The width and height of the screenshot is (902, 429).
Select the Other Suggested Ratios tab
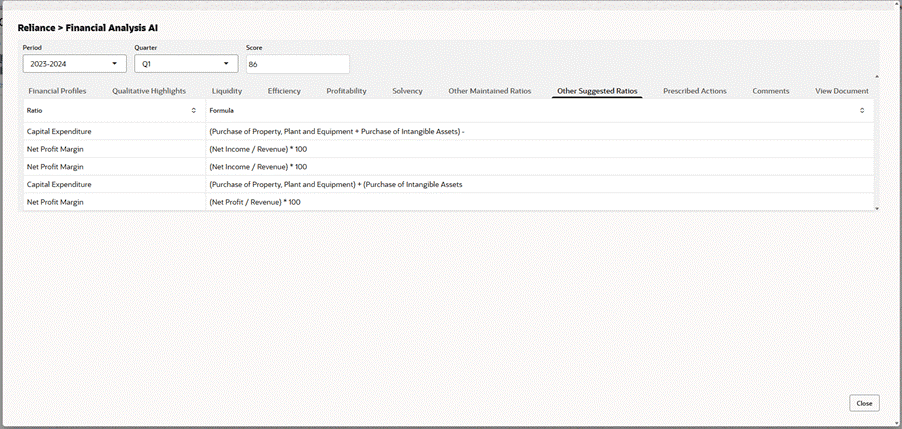(x=597, y=91)
